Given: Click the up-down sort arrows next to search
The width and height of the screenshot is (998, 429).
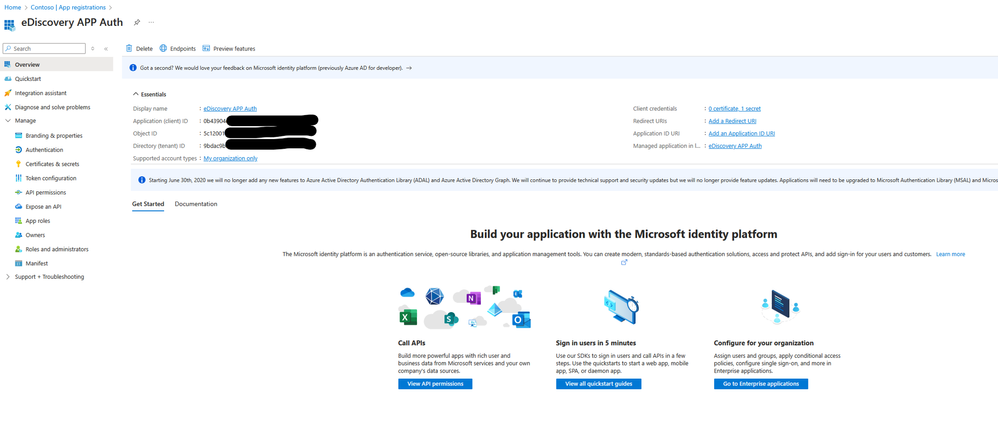Looking at the screenshot, I should coord(93,48).
